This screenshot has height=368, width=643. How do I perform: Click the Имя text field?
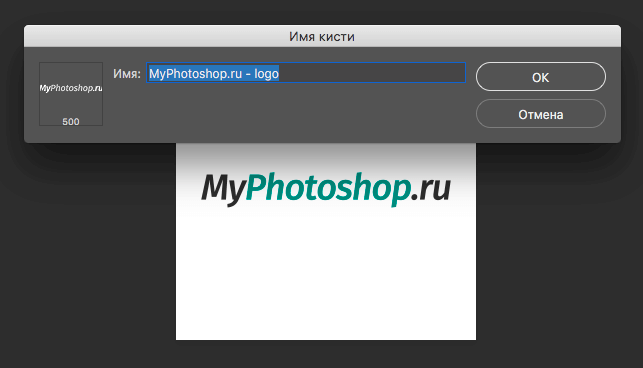coord(306,73)
